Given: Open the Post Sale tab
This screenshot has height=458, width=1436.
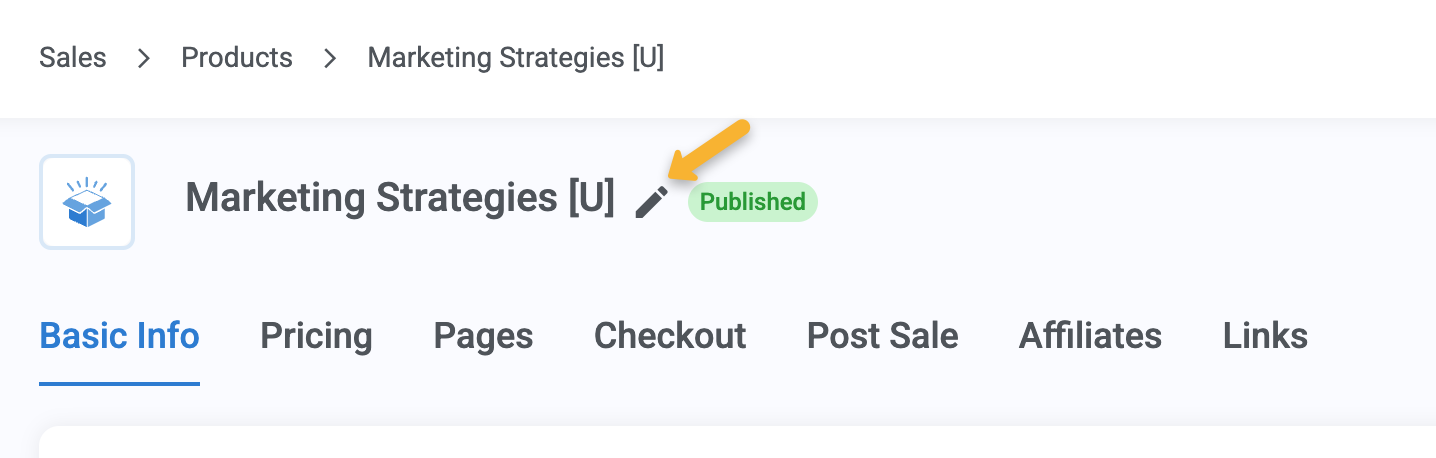Looking at the screenshot, I should pos(882,336).
